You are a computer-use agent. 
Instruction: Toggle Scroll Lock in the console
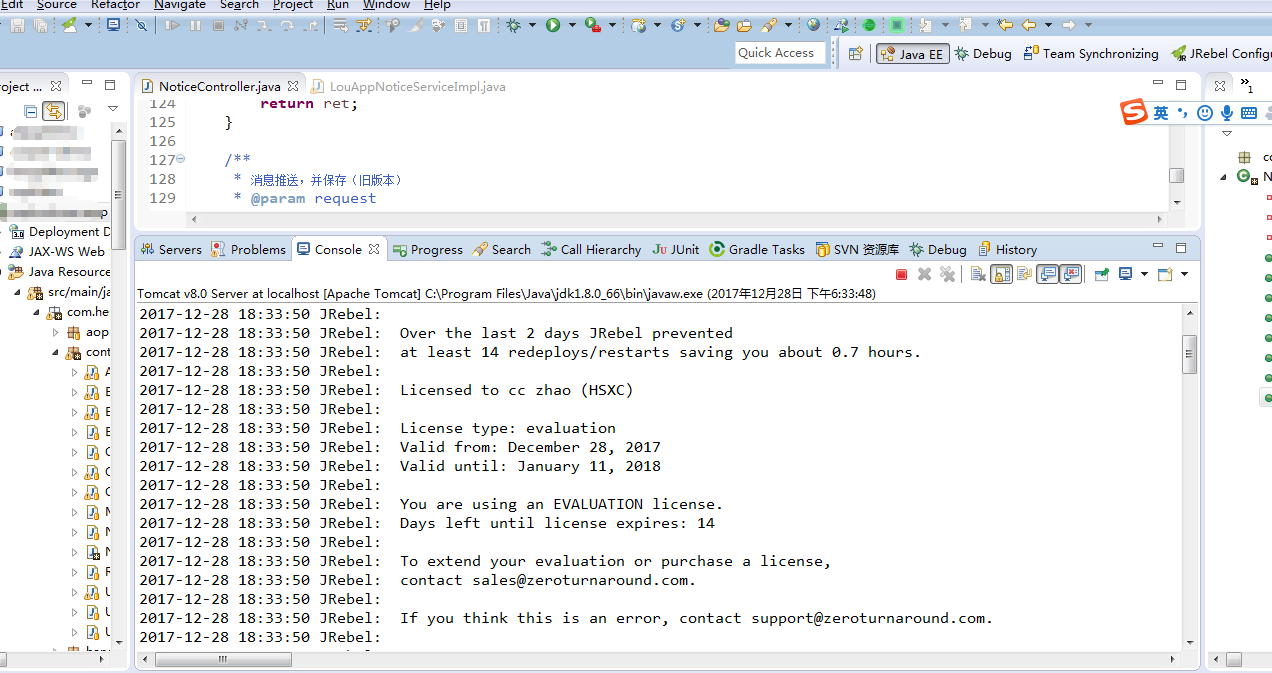click(1001, 274)
